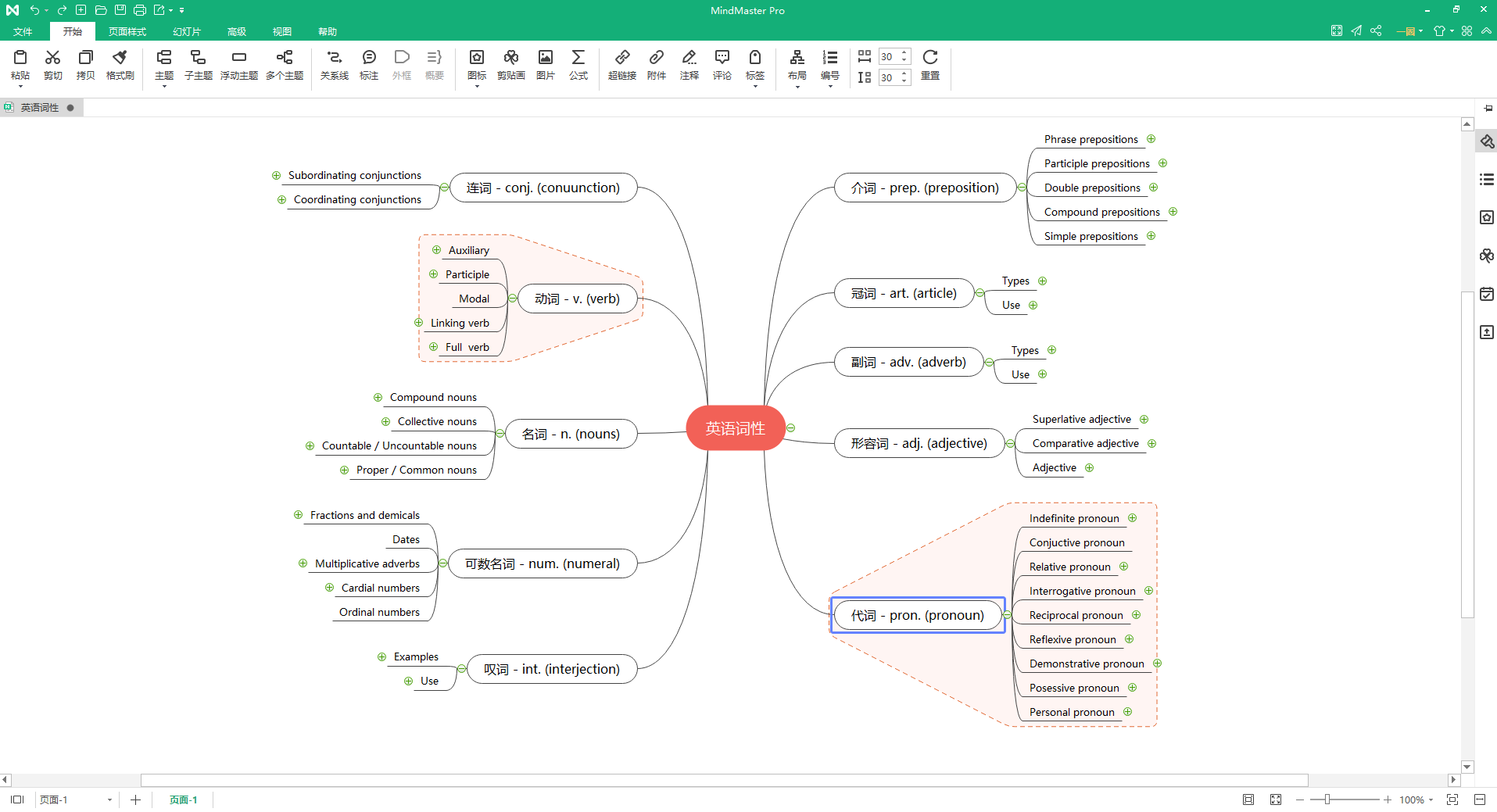Insert a relationship line (关系线)
Screen dimensions: 1497x812
(x=334, y=65)
